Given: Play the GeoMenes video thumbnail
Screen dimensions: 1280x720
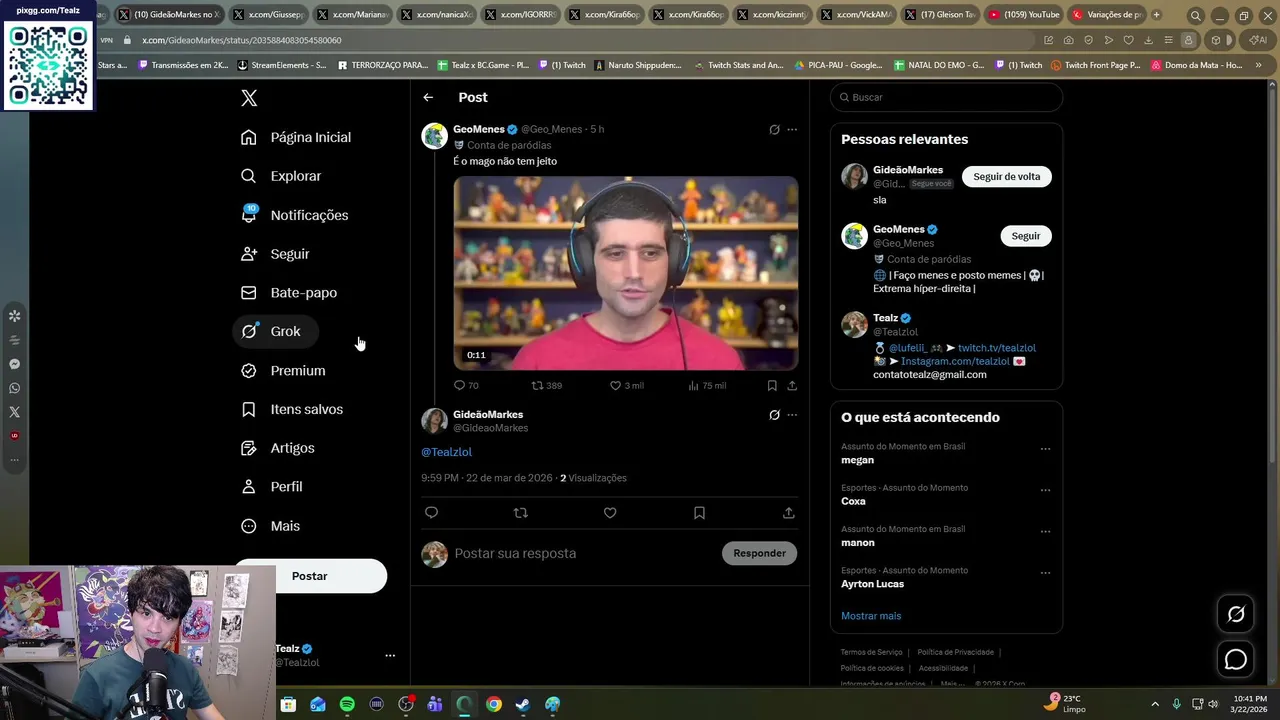Looking at the screenshot, I should [x=626, y=273].
